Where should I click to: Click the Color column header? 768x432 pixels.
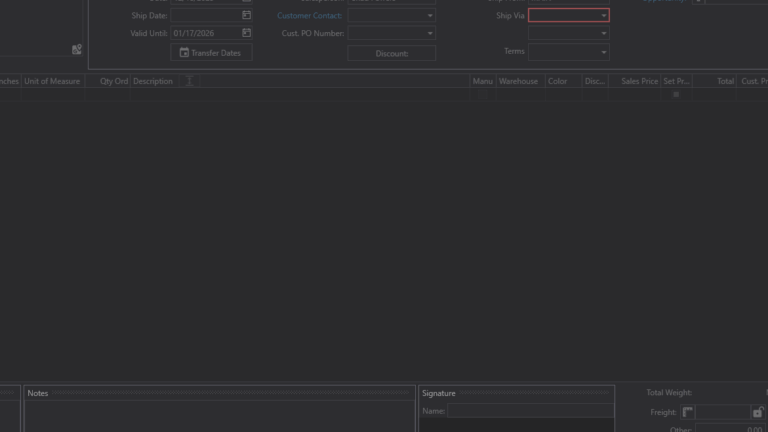tap(563, 81)
